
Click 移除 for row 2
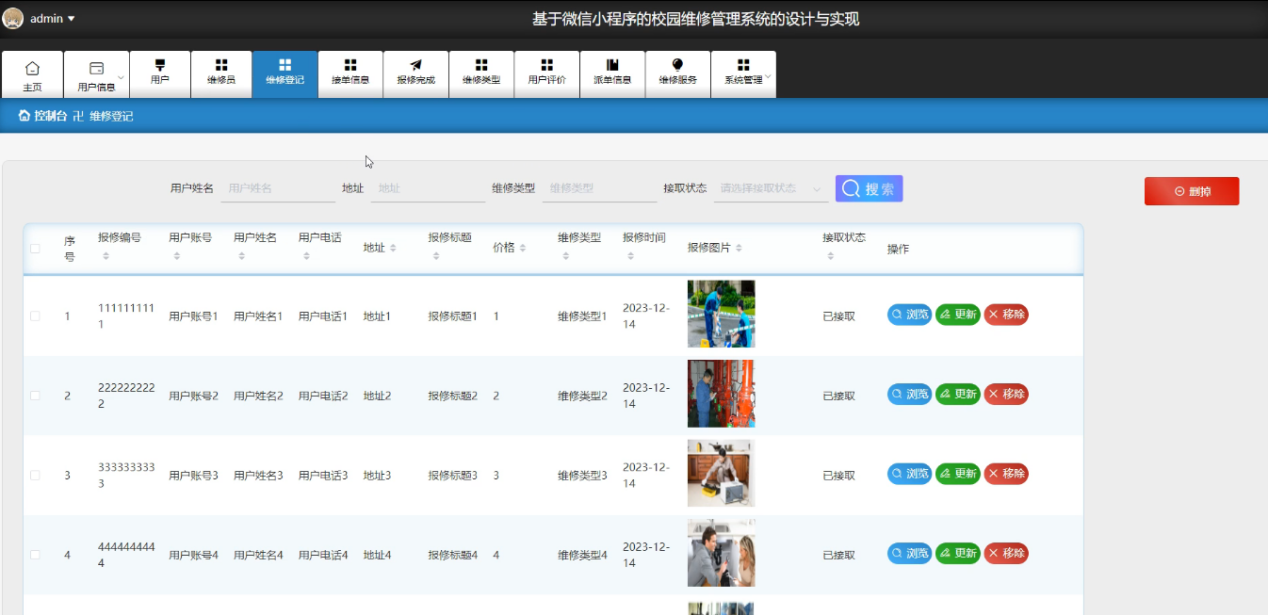pyautogui.click(x=1006, y=394)
